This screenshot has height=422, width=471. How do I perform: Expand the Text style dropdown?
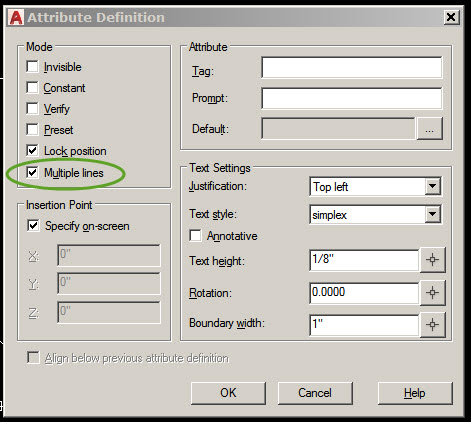click(433, 214)
